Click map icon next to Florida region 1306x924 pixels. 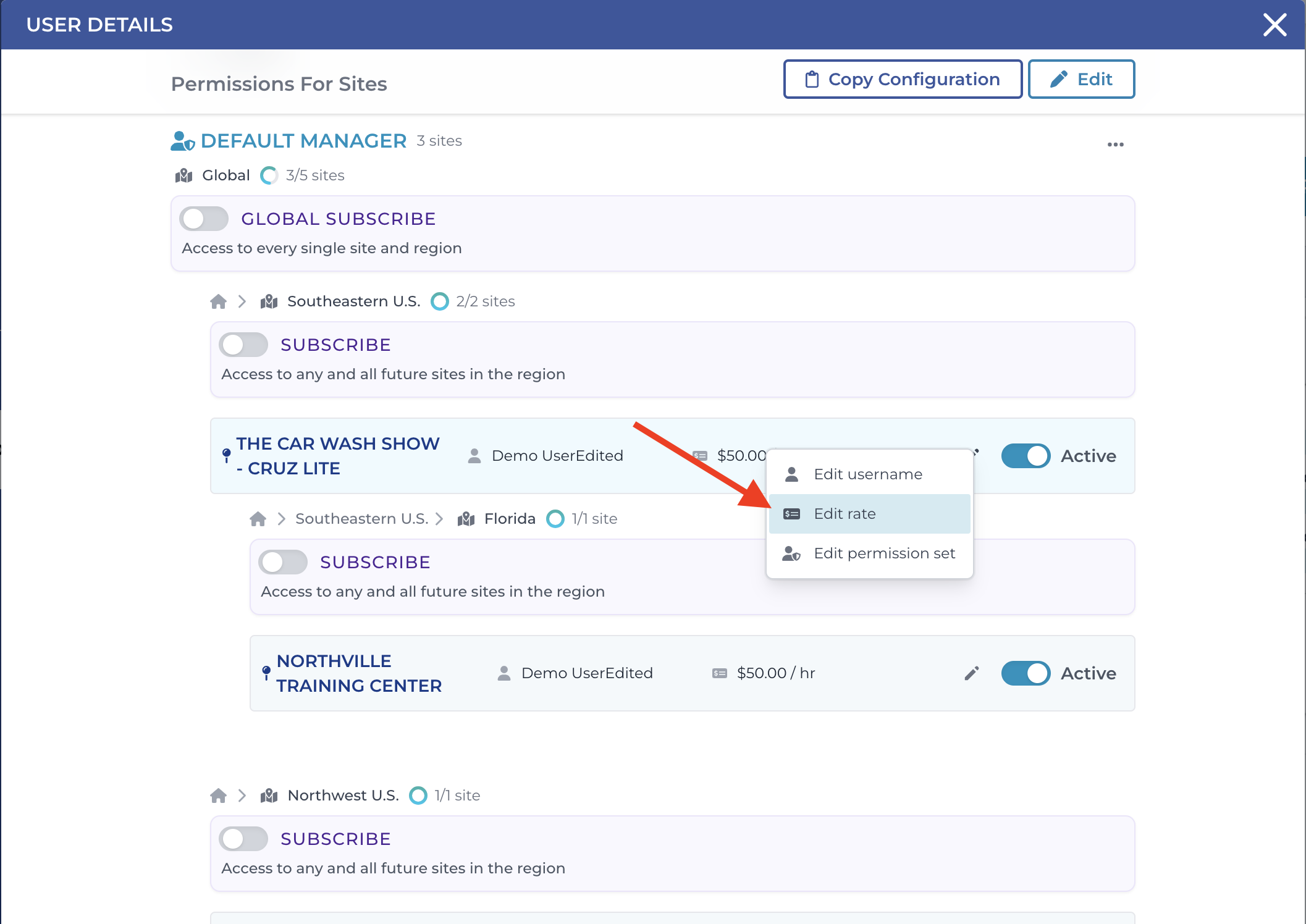pyautogui.click(x=466, y=519)
